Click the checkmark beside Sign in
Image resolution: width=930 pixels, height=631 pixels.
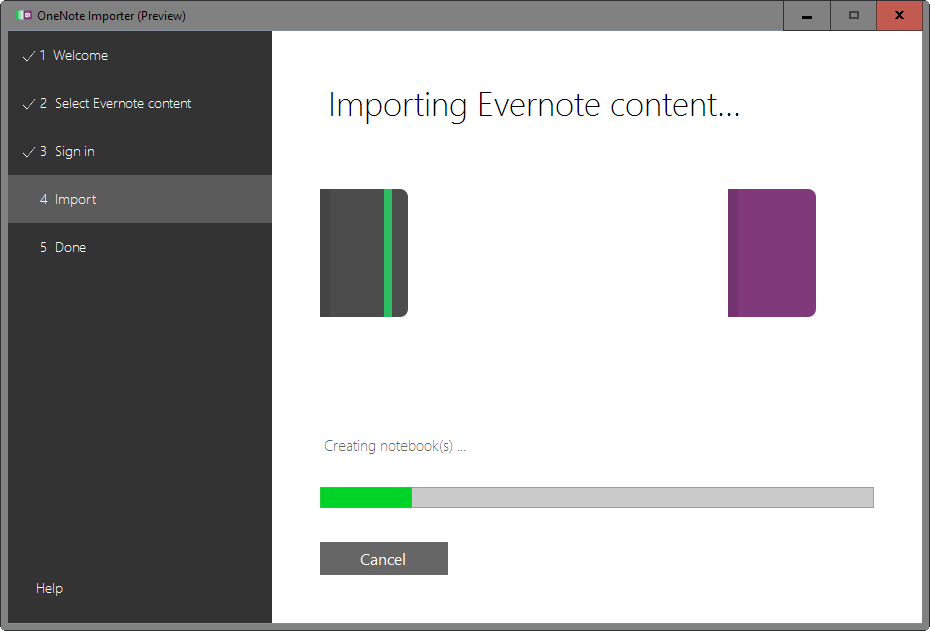28,152
